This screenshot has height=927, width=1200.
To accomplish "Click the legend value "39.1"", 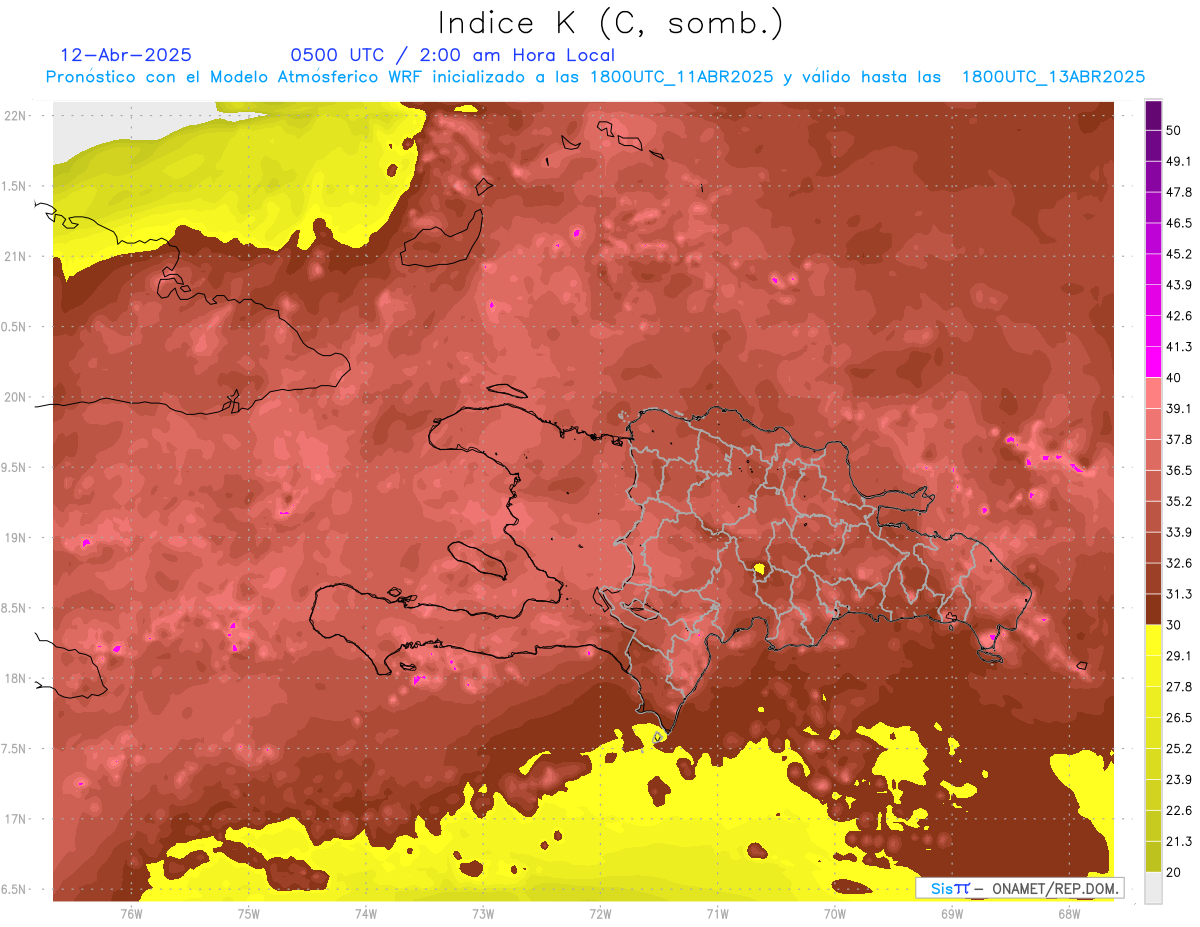I will point(1179,408).
